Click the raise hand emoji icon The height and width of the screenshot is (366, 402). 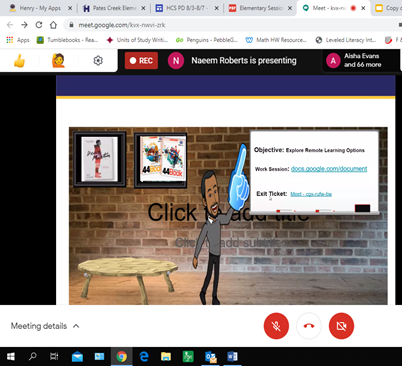click(58, 61)
